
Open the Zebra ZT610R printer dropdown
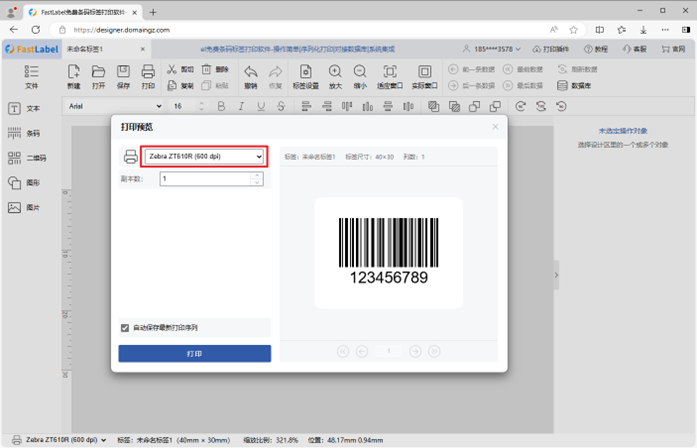(204, 157)
